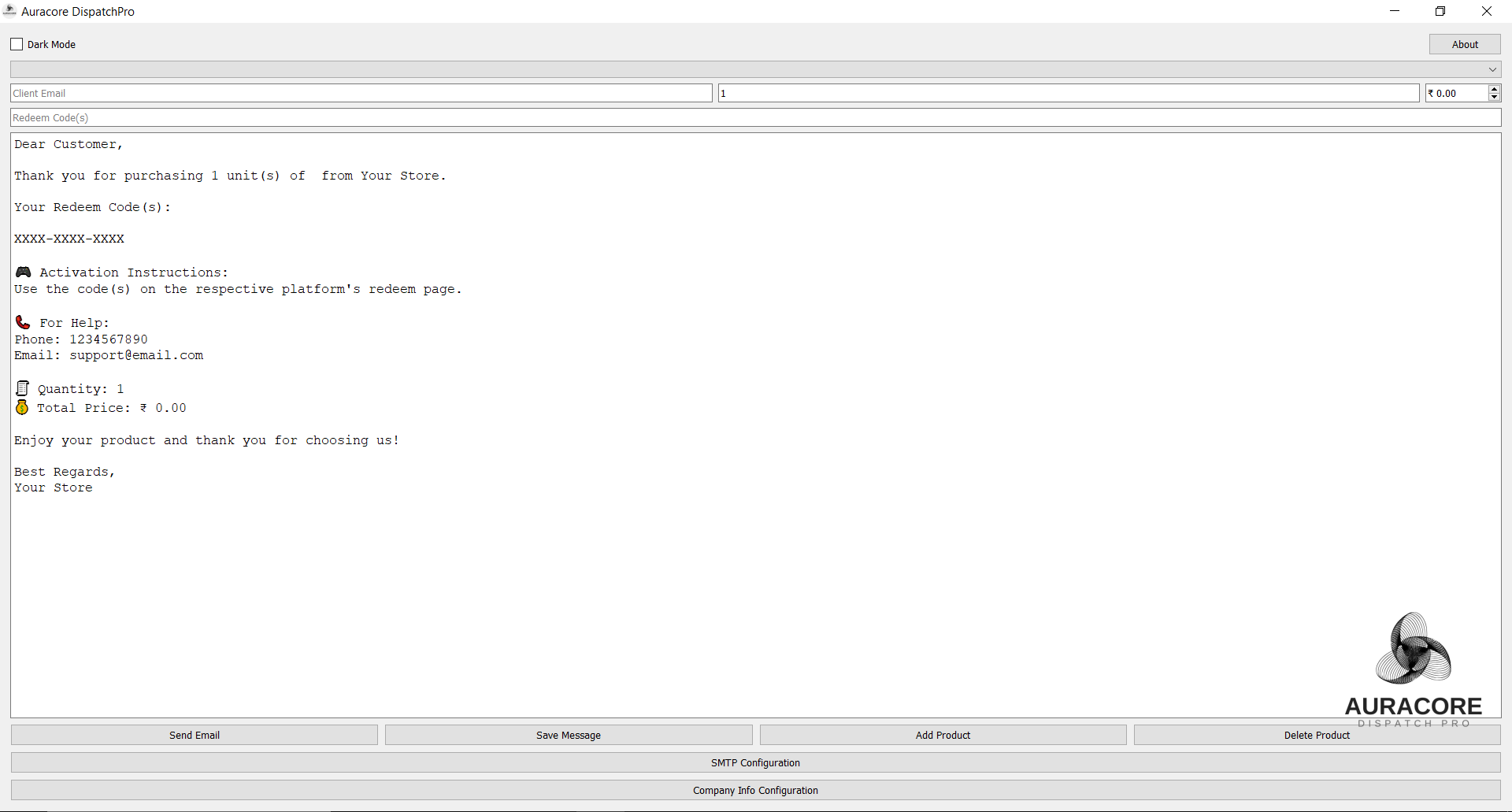Expand the dropdown chevron at top right
This screenshot has height=812, width=1512.
tap(1492, 69)
